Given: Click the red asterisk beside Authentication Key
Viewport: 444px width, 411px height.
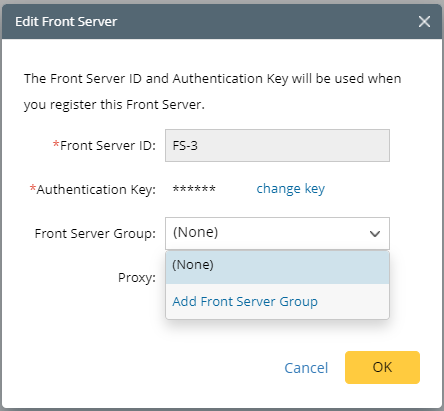Looking at the screenshot, I should pyautogui.click(x=33, y=188).
